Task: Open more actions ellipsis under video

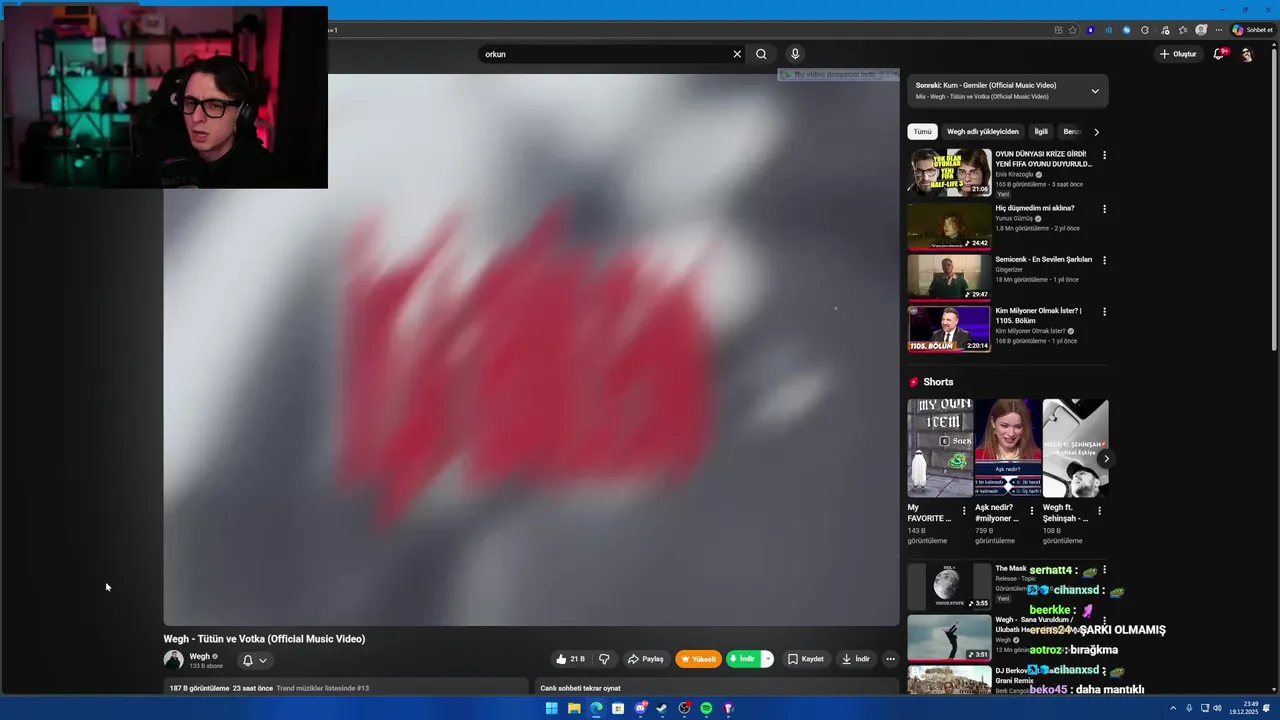Action: [x=890, y=659]
